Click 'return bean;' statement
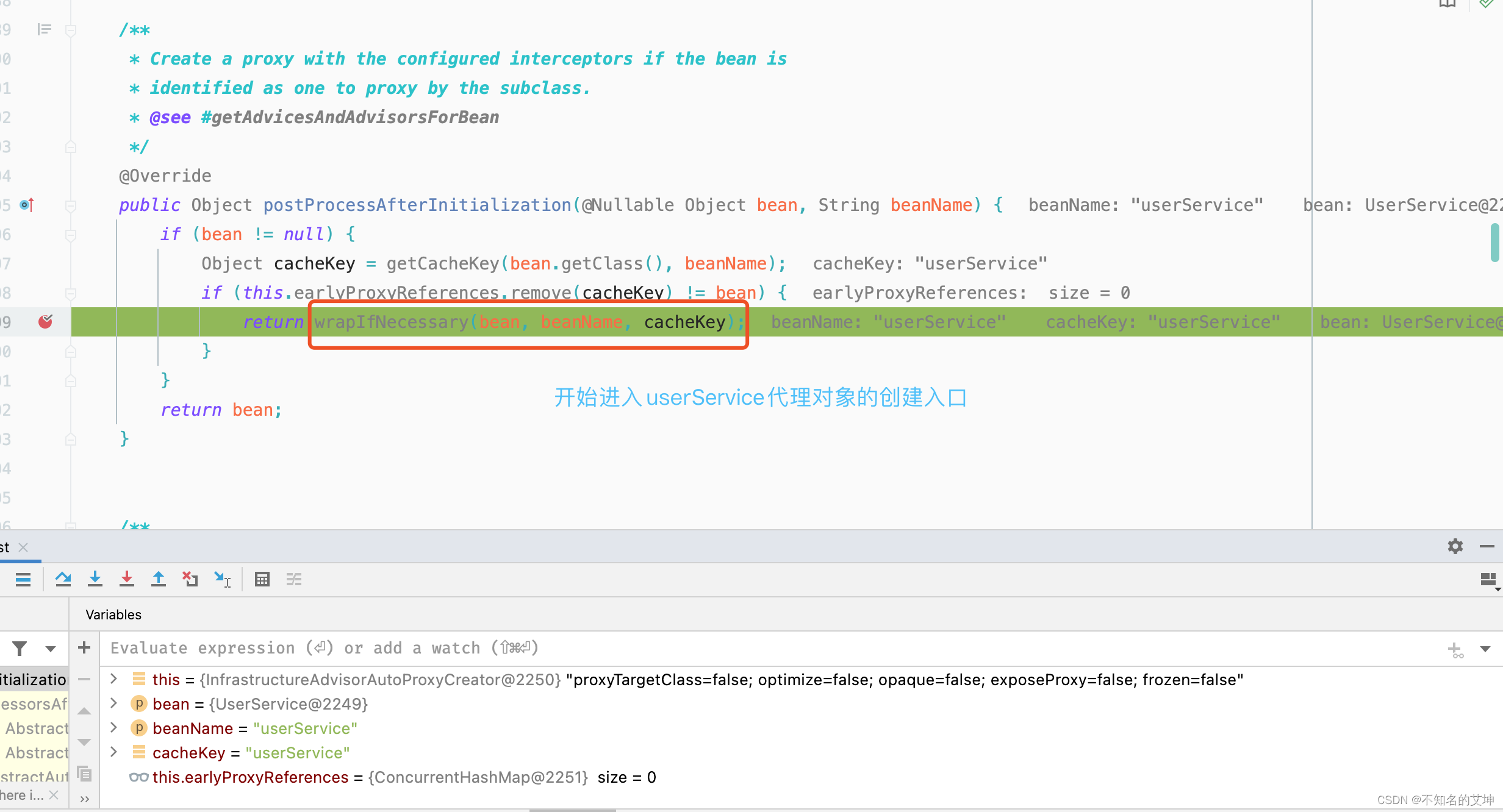The image size is (1503, 812). pos(221,410)
